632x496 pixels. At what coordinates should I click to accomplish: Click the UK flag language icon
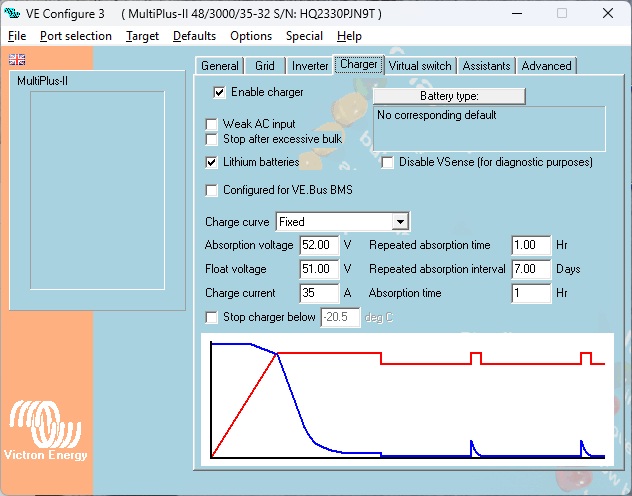coord(17,60)
